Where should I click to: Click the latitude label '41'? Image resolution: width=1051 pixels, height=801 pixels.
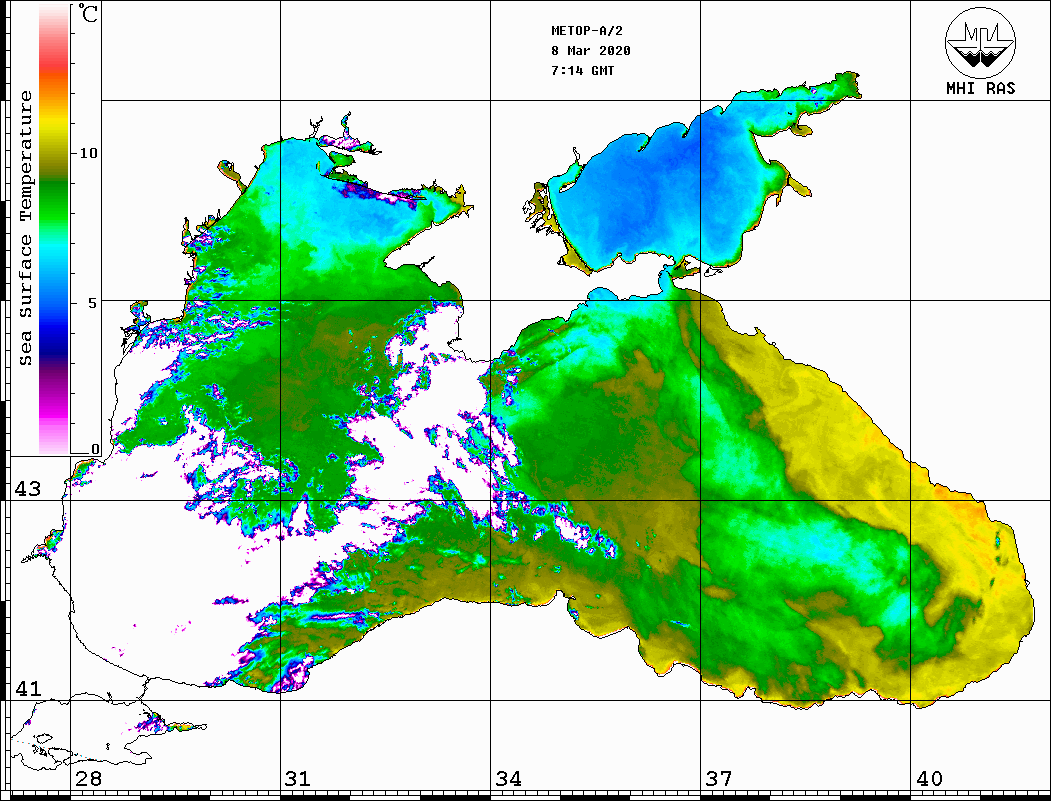pyautogui.click(x=27, y=688)
